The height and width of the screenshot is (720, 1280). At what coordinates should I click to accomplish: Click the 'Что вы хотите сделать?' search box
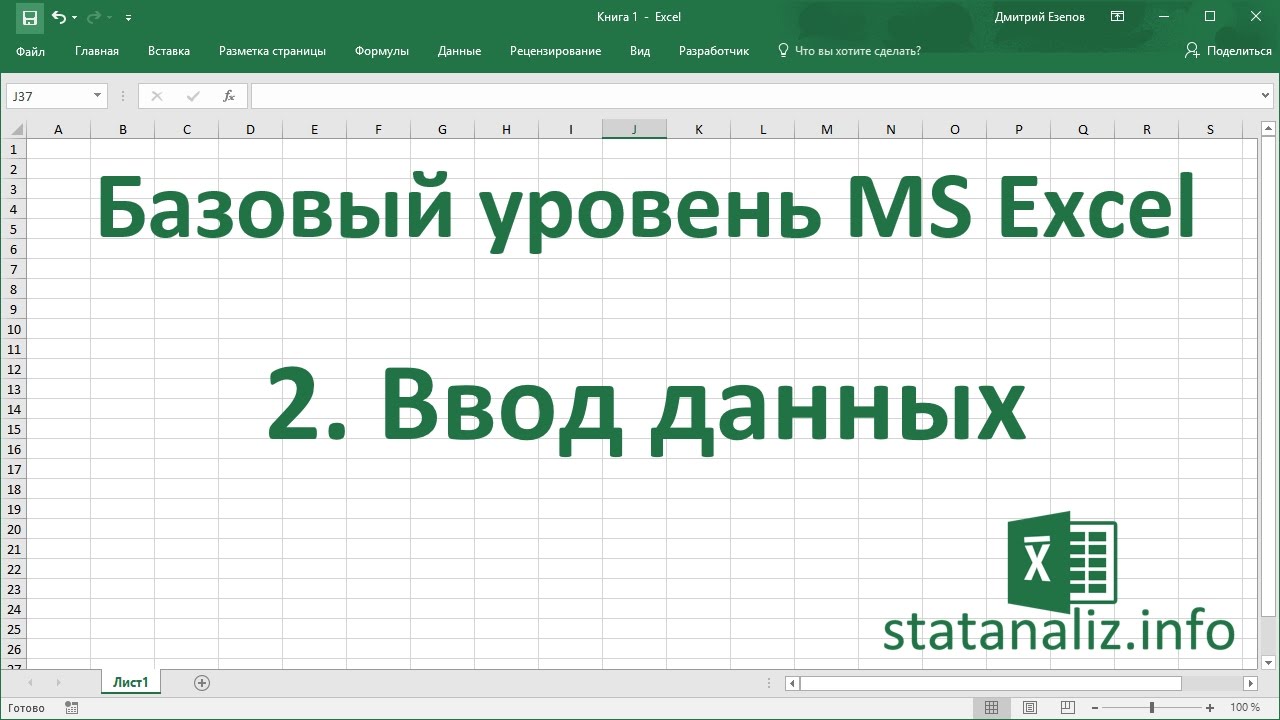[x=849, y=51]
